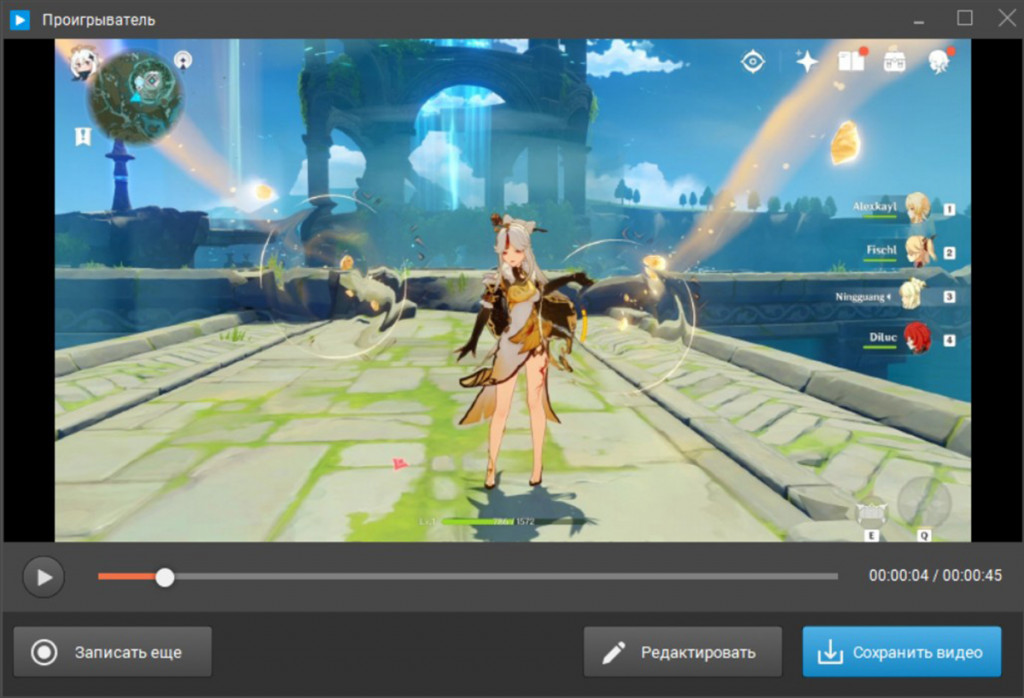This screenshot has height=698, width=1024.
Task: Click the play button in player controls
Action: point(43,577)
